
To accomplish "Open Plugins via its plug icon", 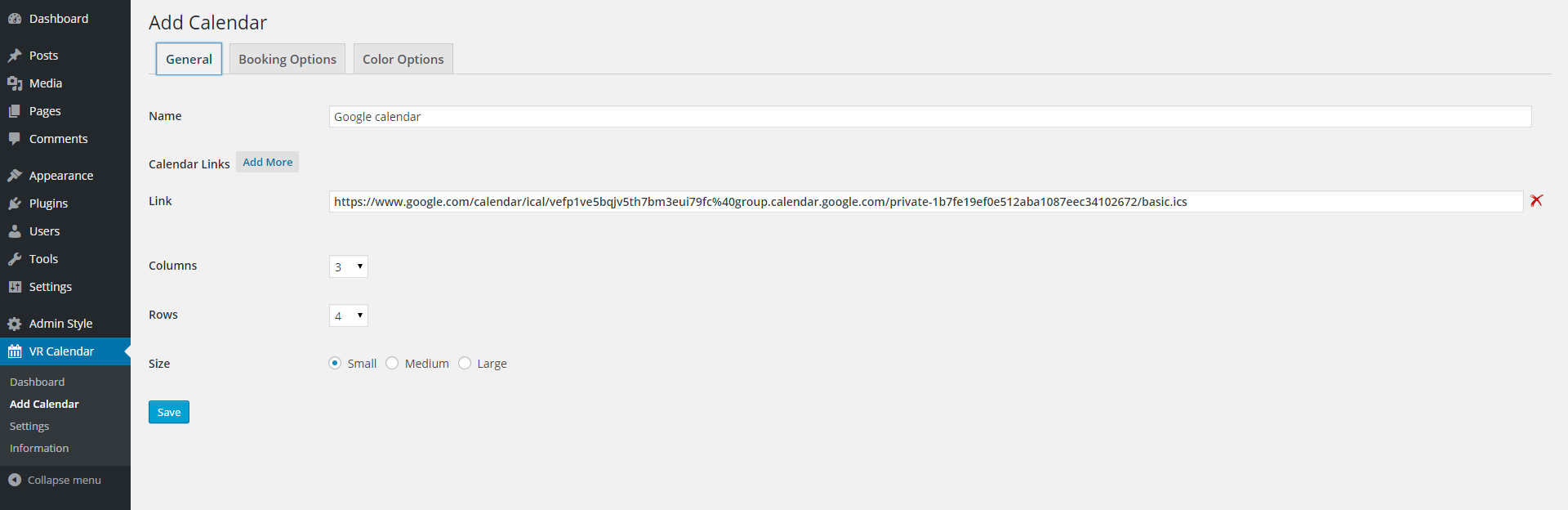I will coord(15,204).
